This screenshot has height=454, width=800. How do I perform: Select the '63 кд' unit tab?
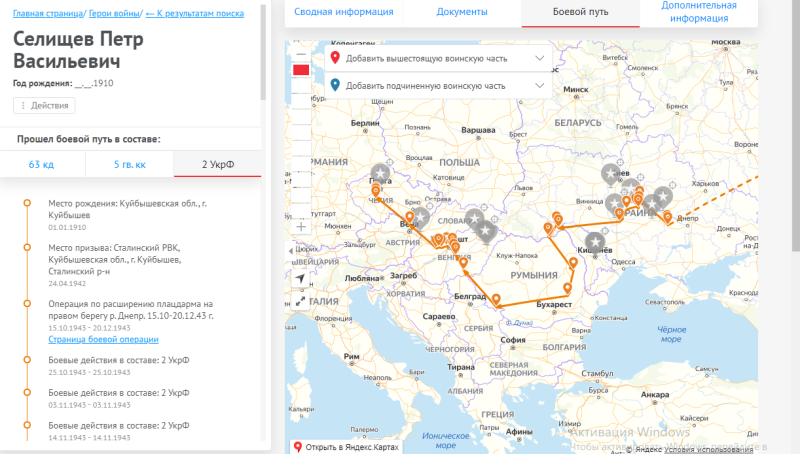click(x=42, y=163)
